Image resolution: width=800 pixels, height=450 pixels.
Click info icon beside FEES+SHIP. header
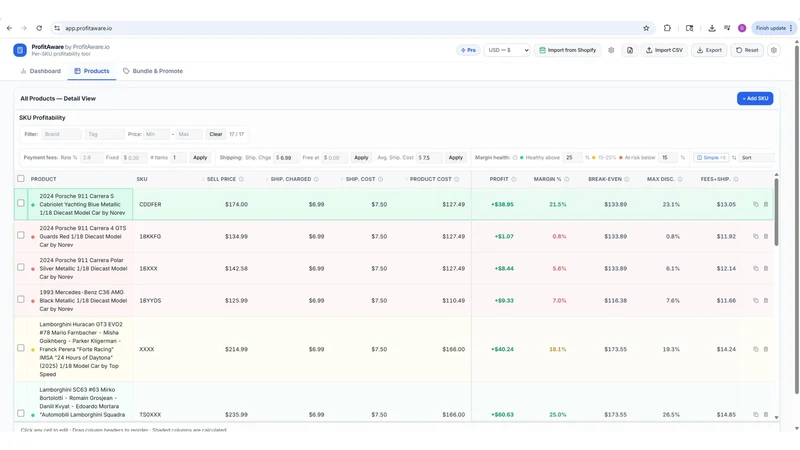[736, 179]
